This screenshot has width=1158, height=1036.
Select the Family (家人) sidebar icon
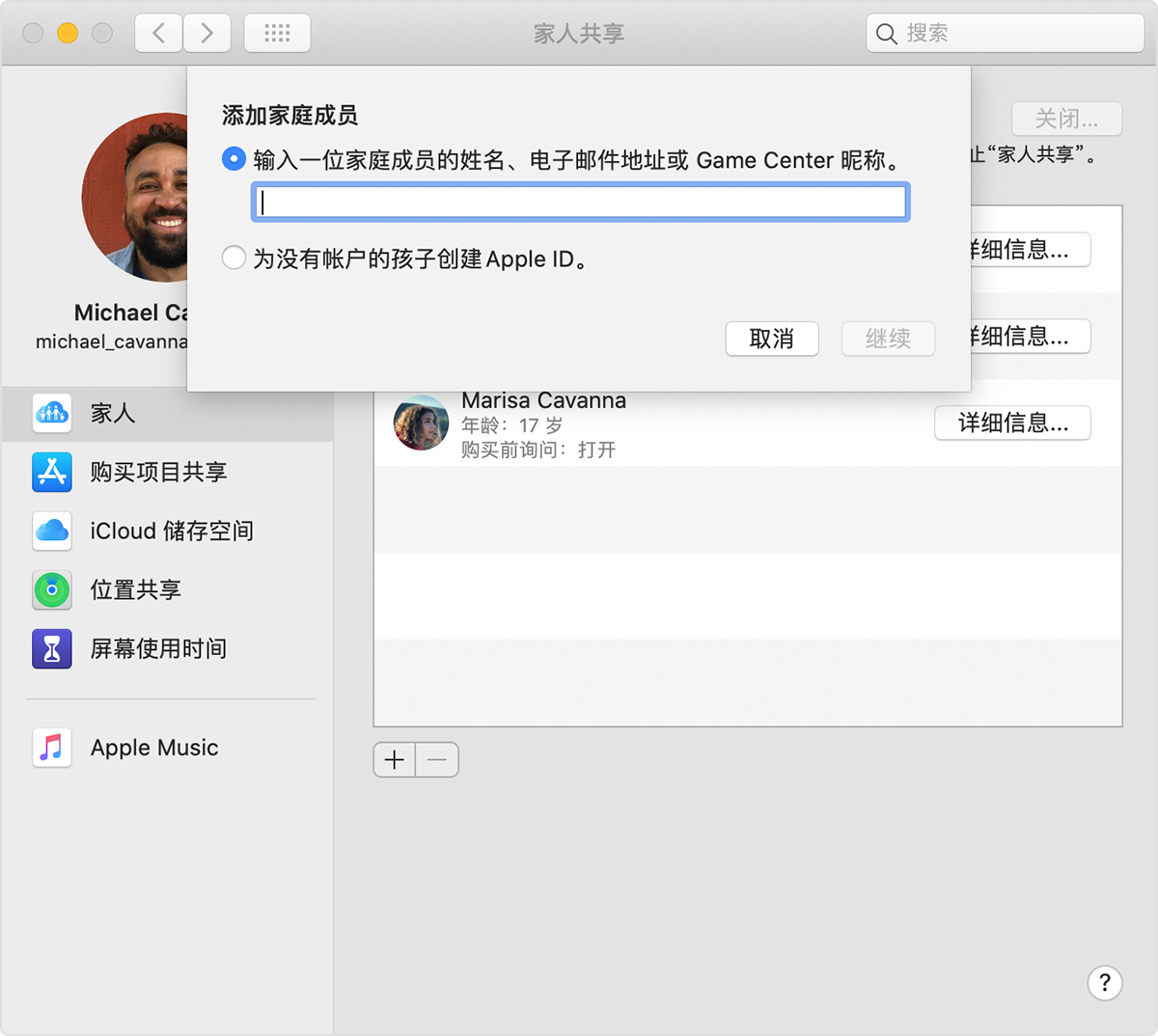[x=52, y=413]
